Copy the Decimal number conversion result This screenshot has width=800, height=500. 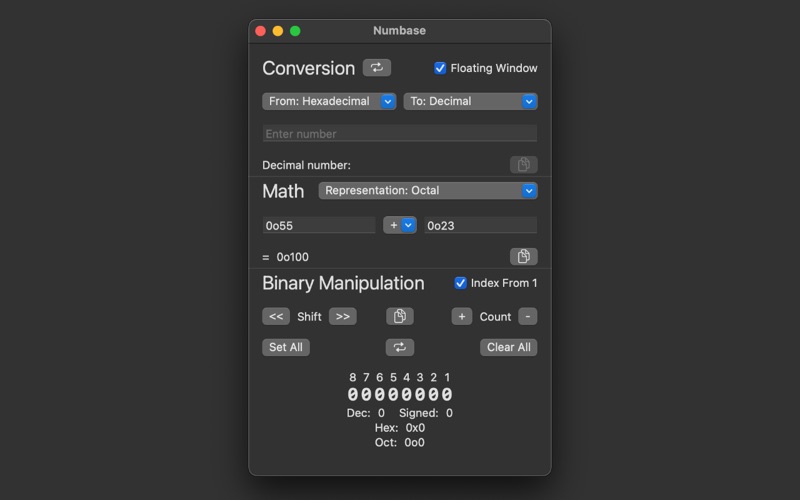coord(523,164)
